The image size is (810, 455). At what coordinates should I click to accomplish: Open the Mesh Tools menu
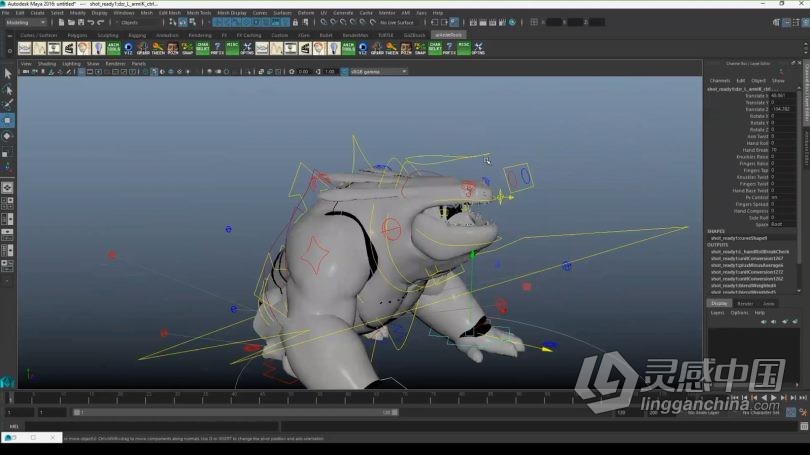click(199, 13)
